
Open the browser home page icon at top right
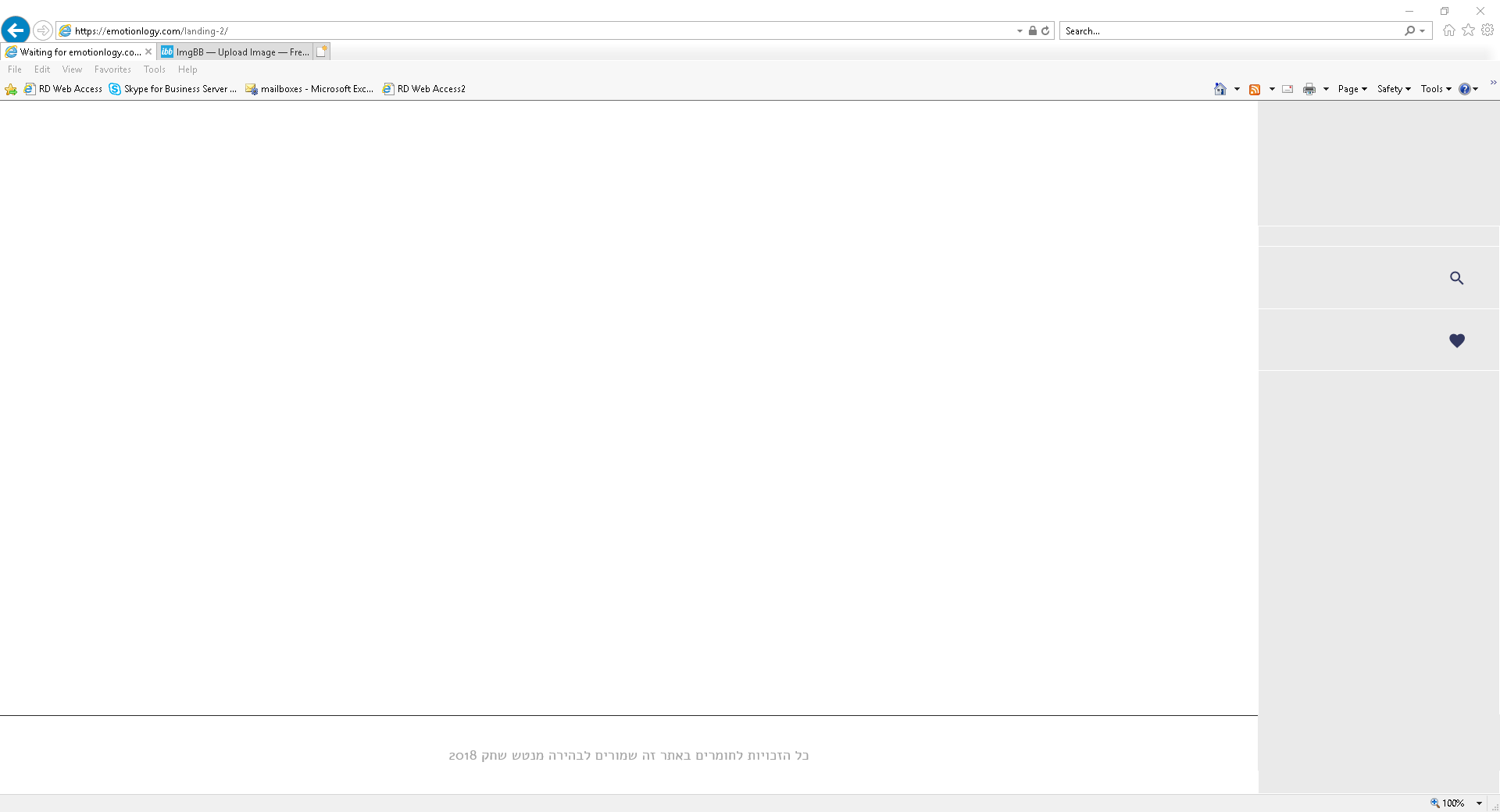(x=1449, y=30)
